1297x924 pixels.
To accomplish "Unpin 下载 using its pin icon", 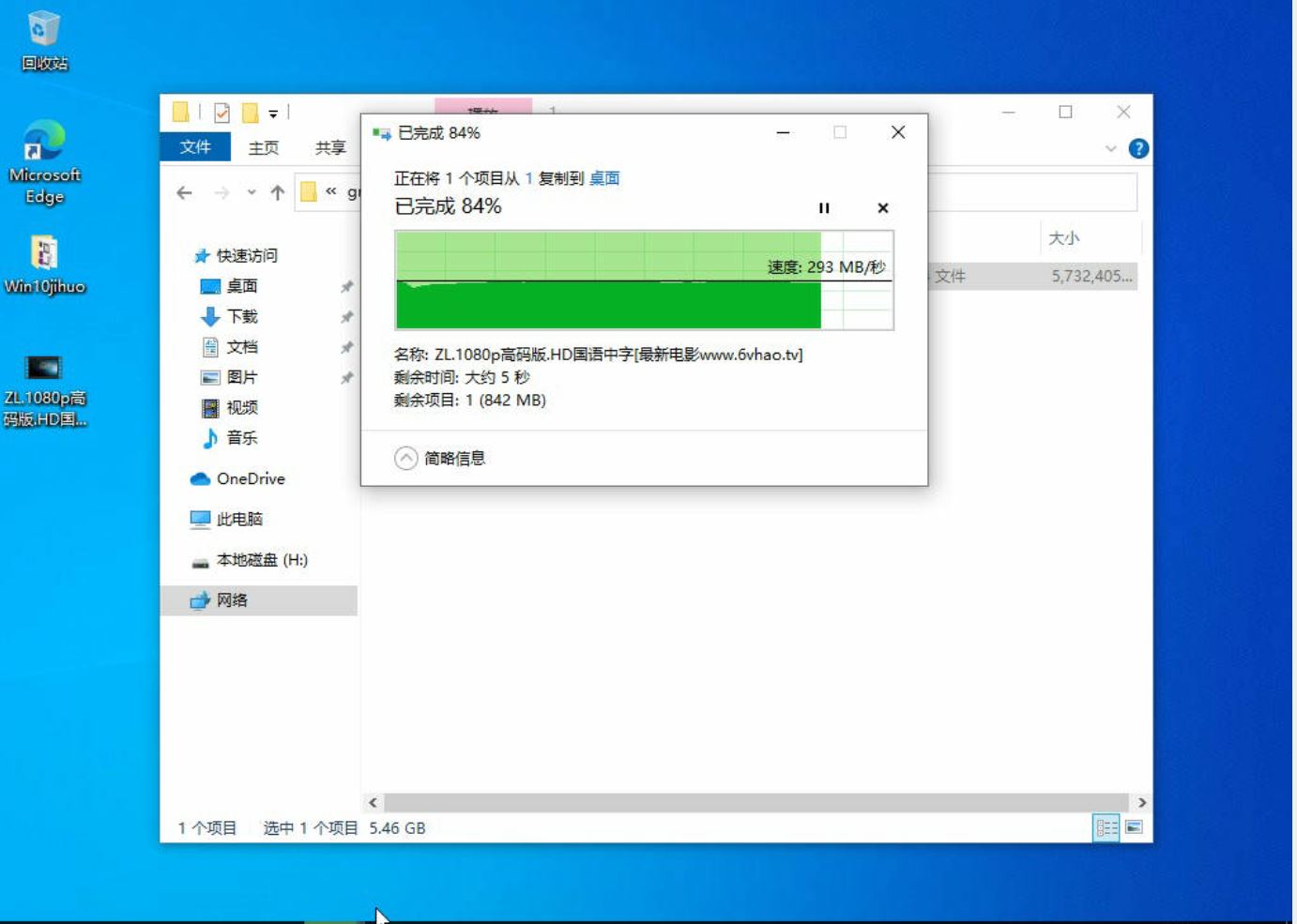I will (x=346, y=317).
